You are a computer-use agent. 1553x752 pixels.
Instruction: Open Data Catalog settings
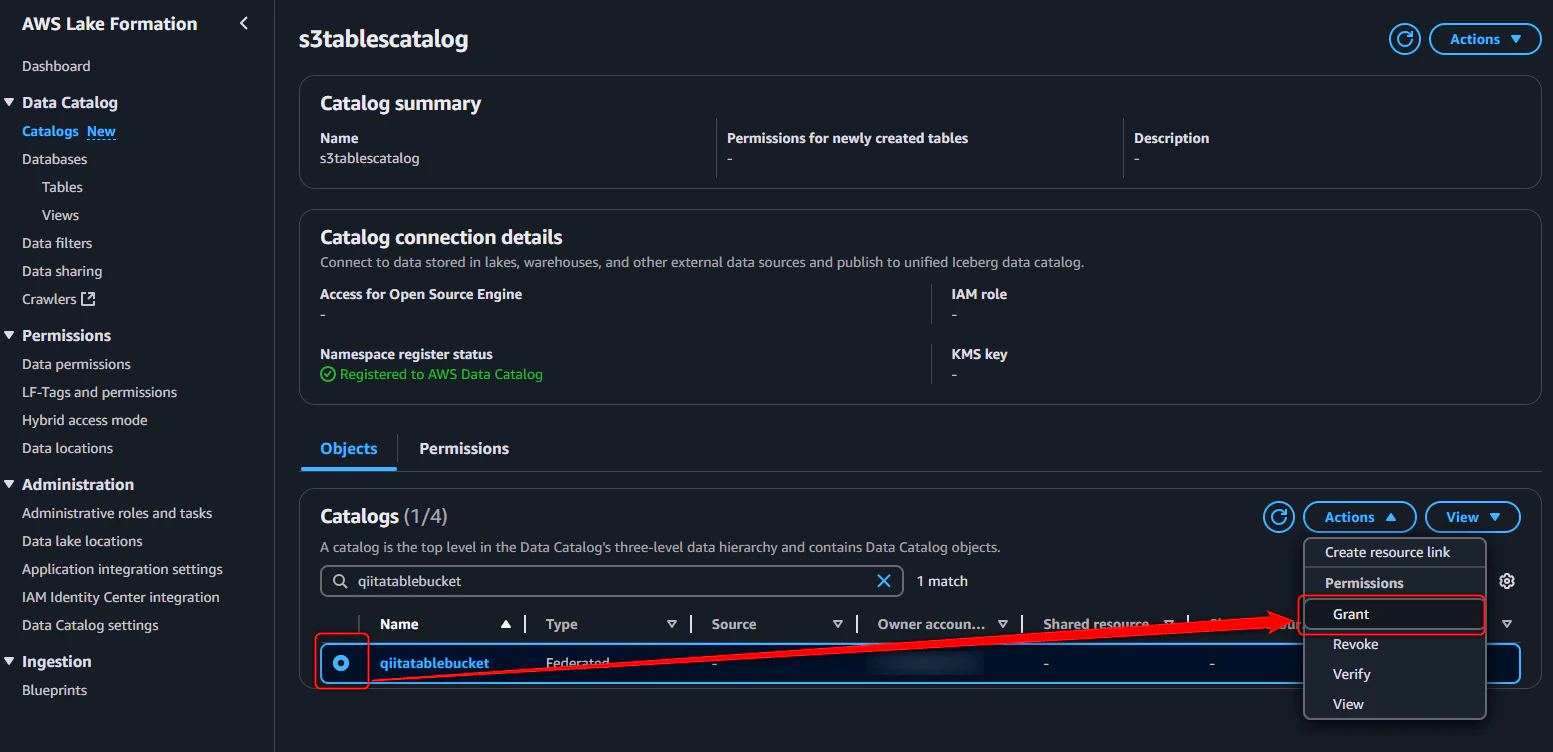pos(90,625)
